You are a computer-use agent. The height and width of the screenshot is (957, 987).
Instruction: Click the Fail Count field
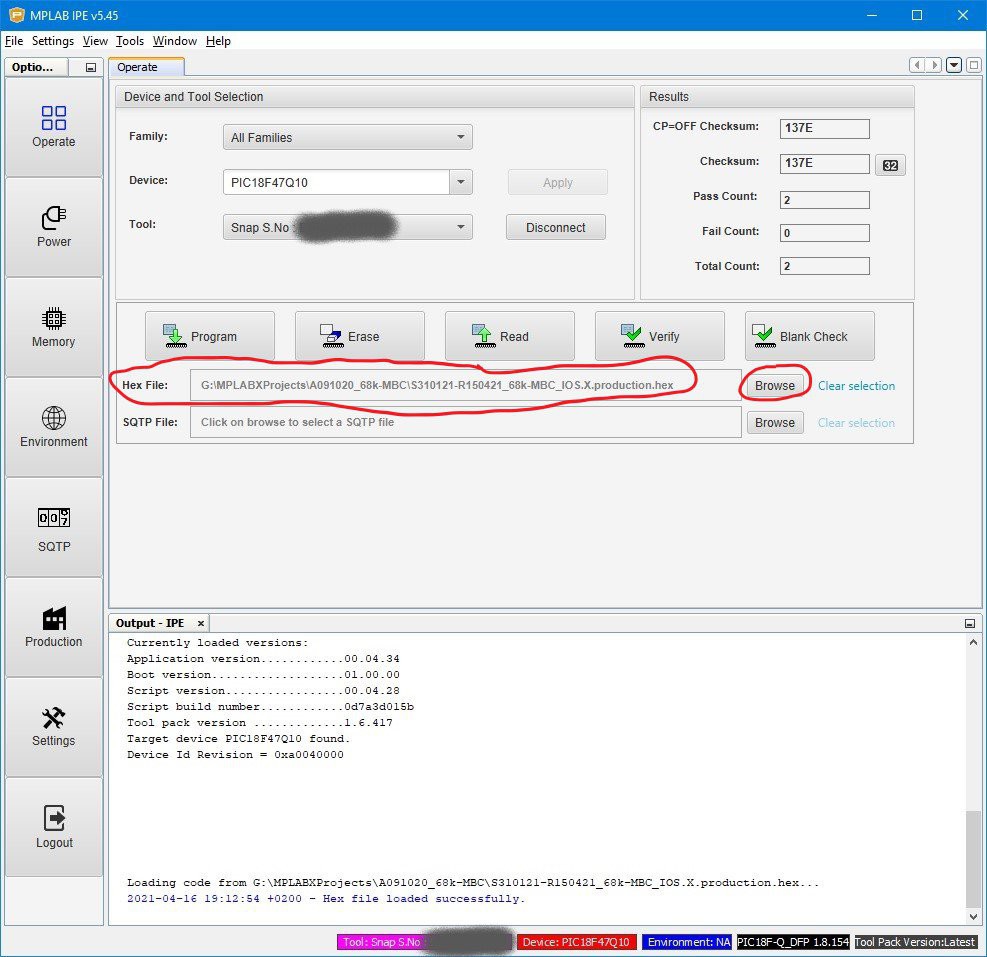pos(825,233)
